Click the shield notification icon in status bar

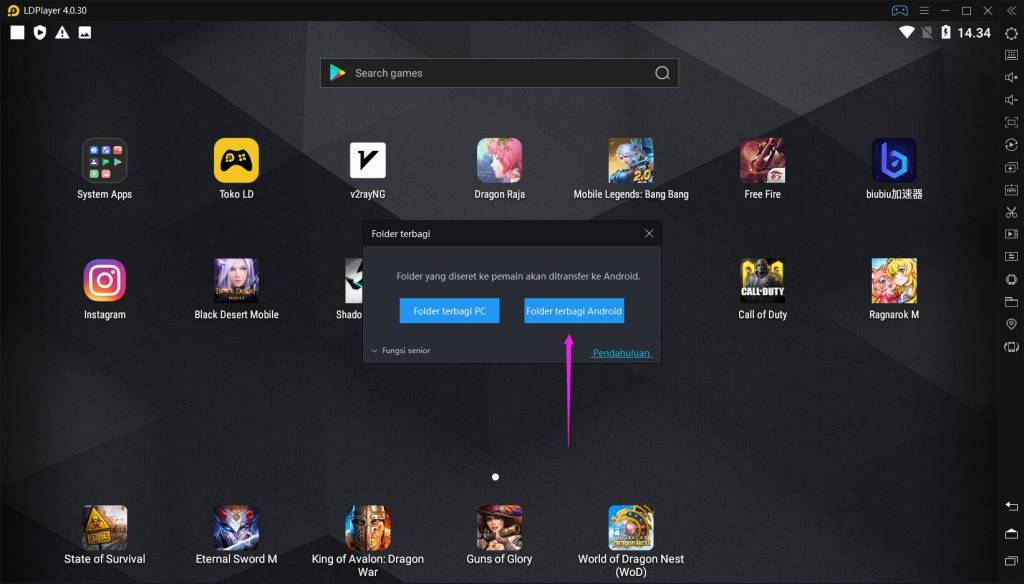pos(40,33)
